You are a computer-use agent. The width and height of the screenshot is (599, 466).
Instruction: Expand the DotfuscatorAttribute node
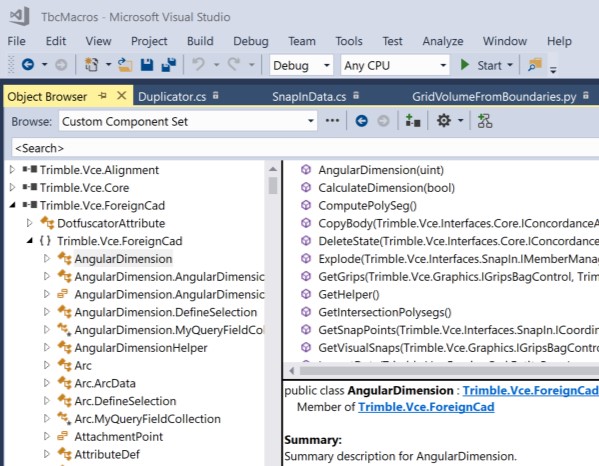pyautogui.click(x=29, y=223)
